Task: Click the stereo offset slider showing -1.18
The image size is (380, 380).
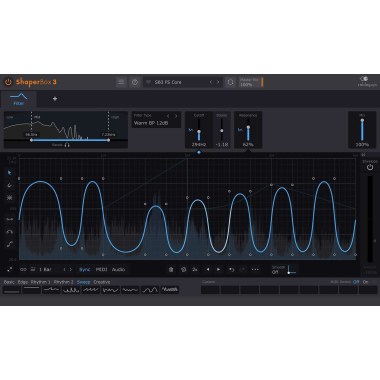Action: click(222, 130)
